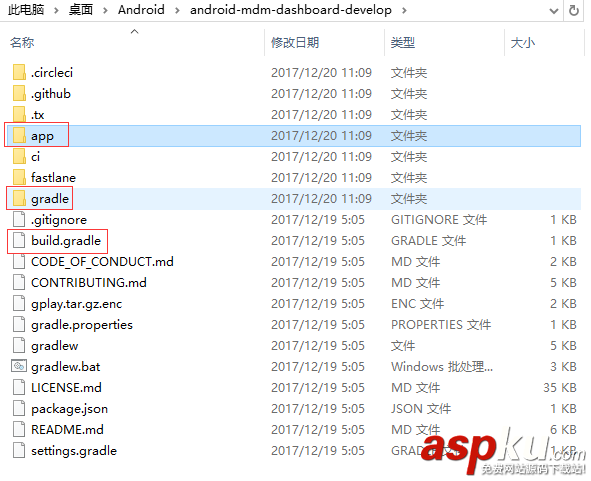Image resolution: width=591 pixels, height=481 pixels.
Task: Click the .circleci folder icon
Action: (19, 72)
